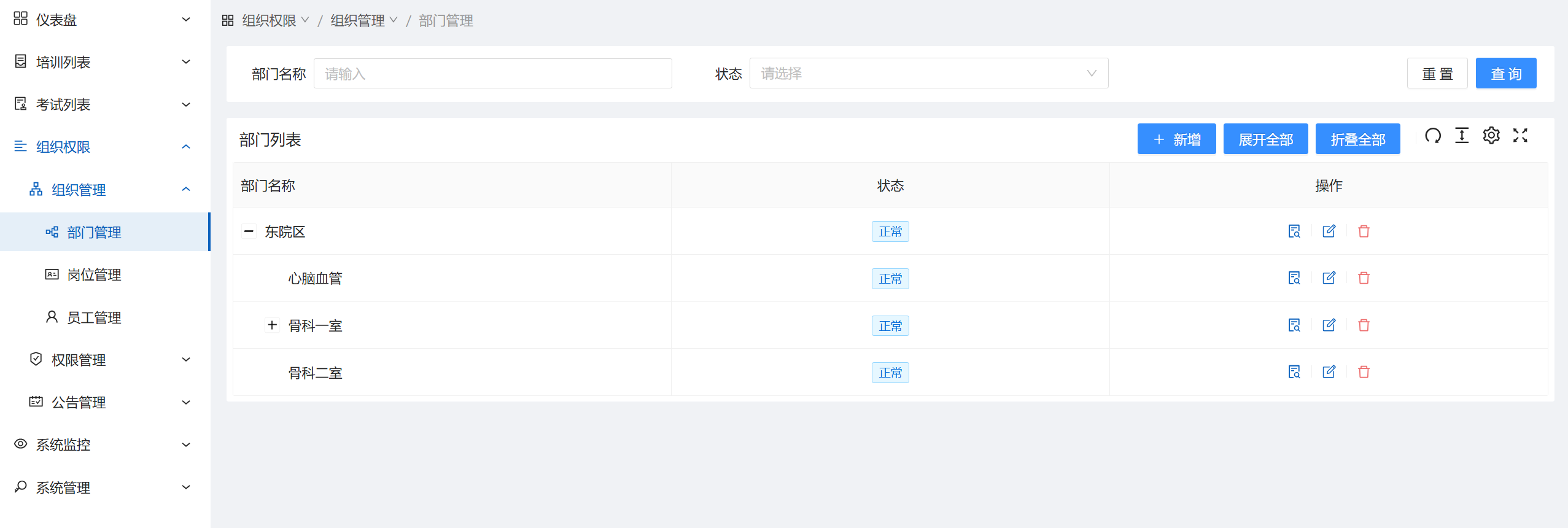This screenshot has height=528, width=1568.
Task: Delete the 骨科一室 department via trash icon
Action: 1364,325
